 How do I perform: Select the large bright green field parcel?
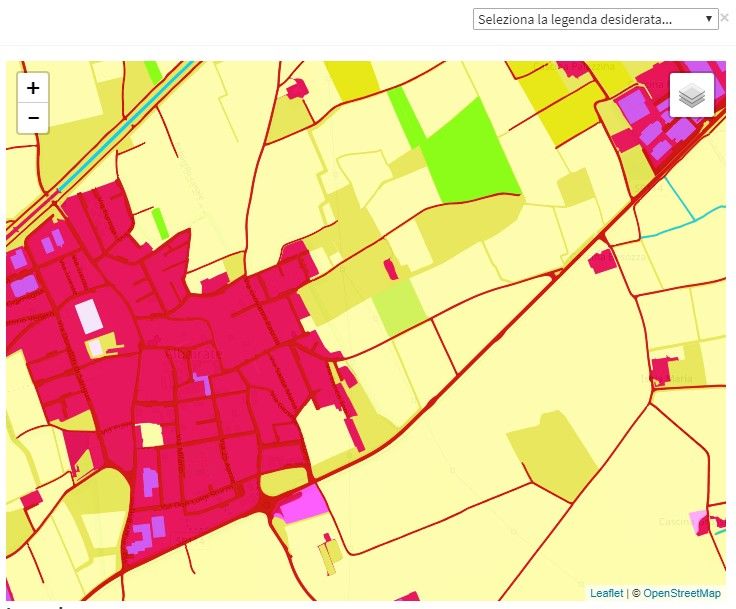pos(470,150)
